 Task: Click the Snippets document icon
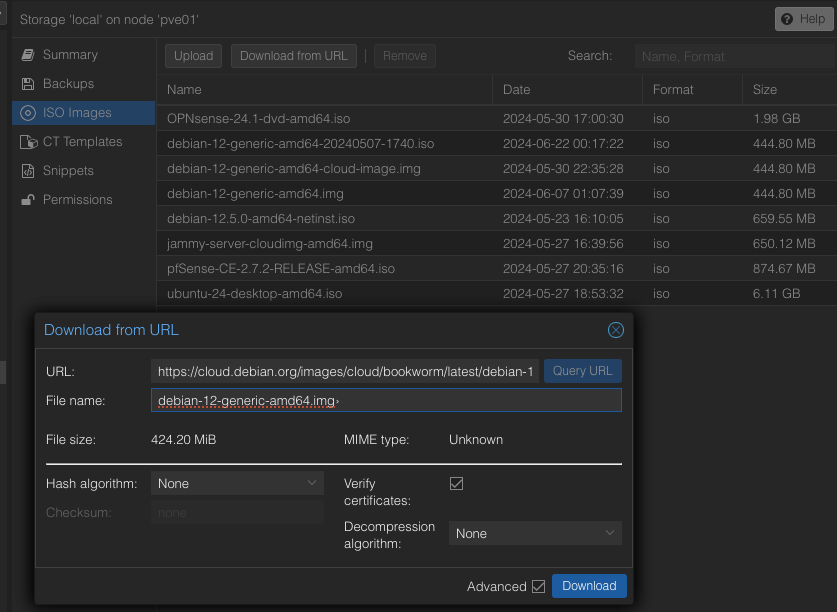click(27, 171)
